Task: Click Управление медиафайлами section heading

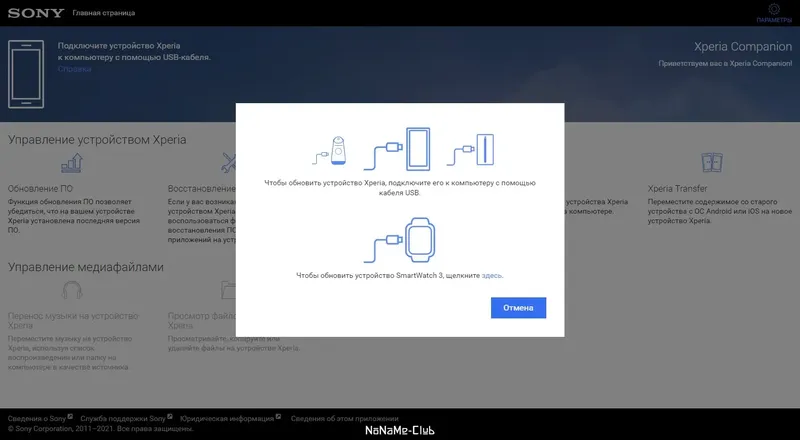Action: pyautogui.click(x=86, y=267)
